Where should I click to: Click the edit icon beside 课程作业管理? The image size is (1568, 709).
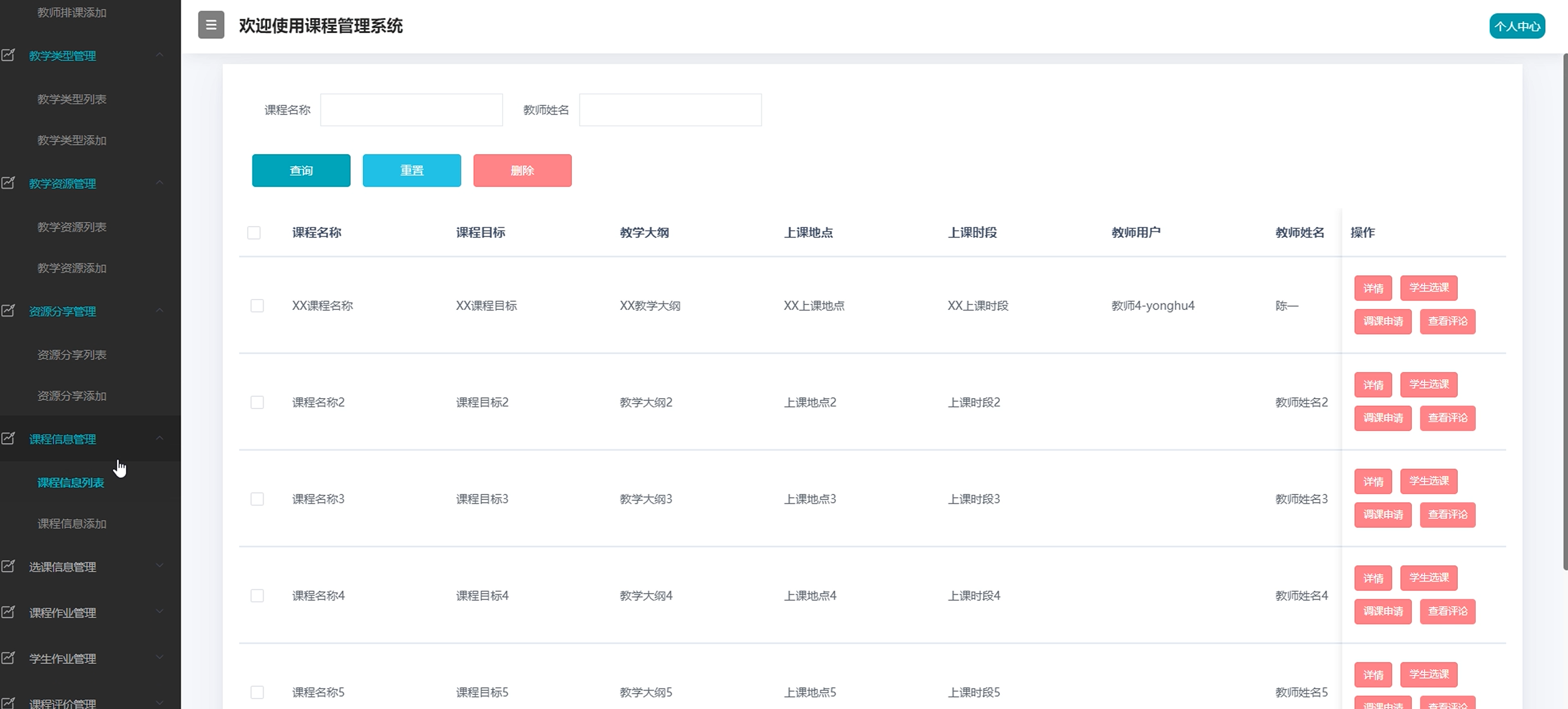(9, 612)
